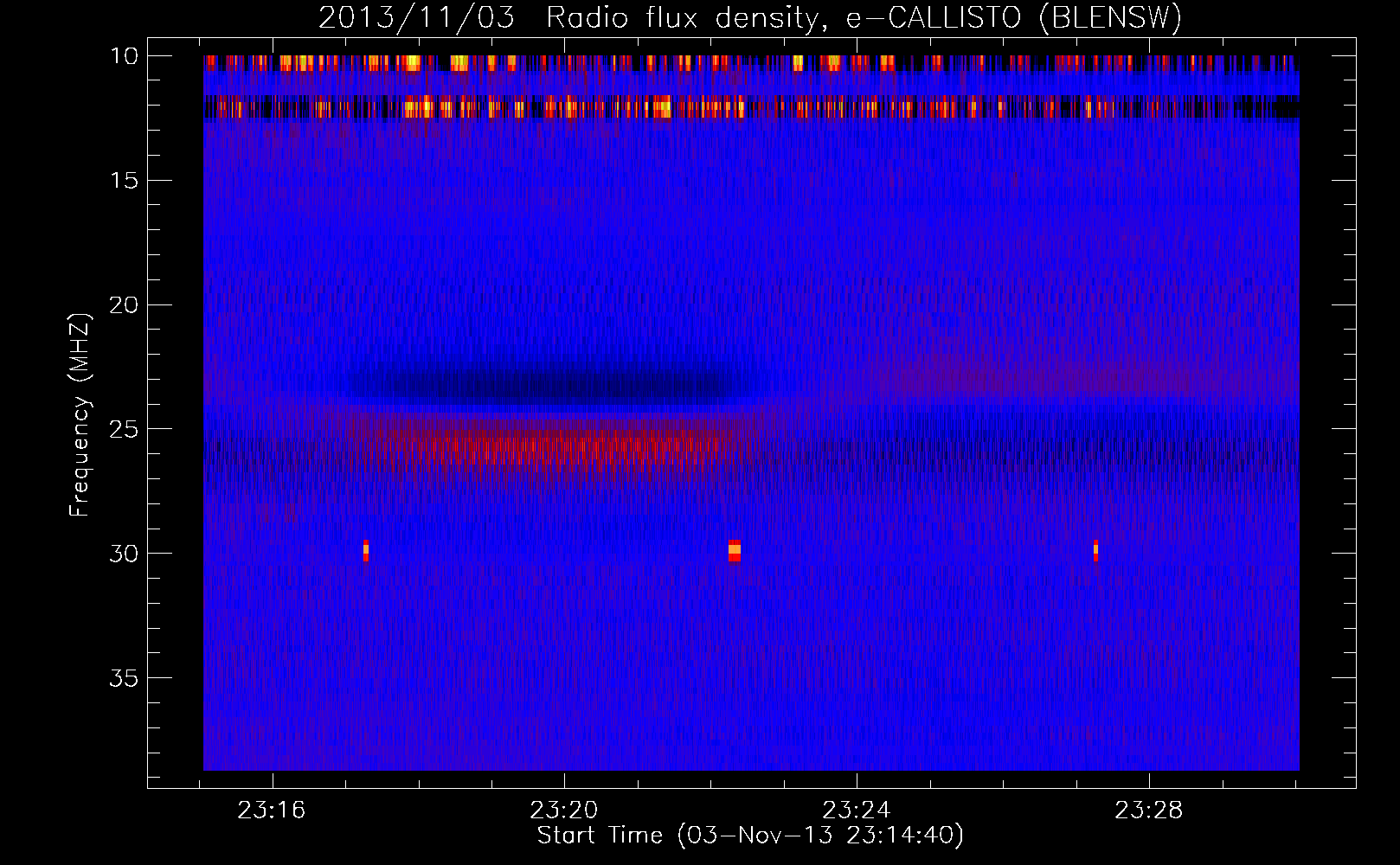Click the 23:28 time tick label
This screenshot has width=1400, height=865.
tap(1148, 811)
